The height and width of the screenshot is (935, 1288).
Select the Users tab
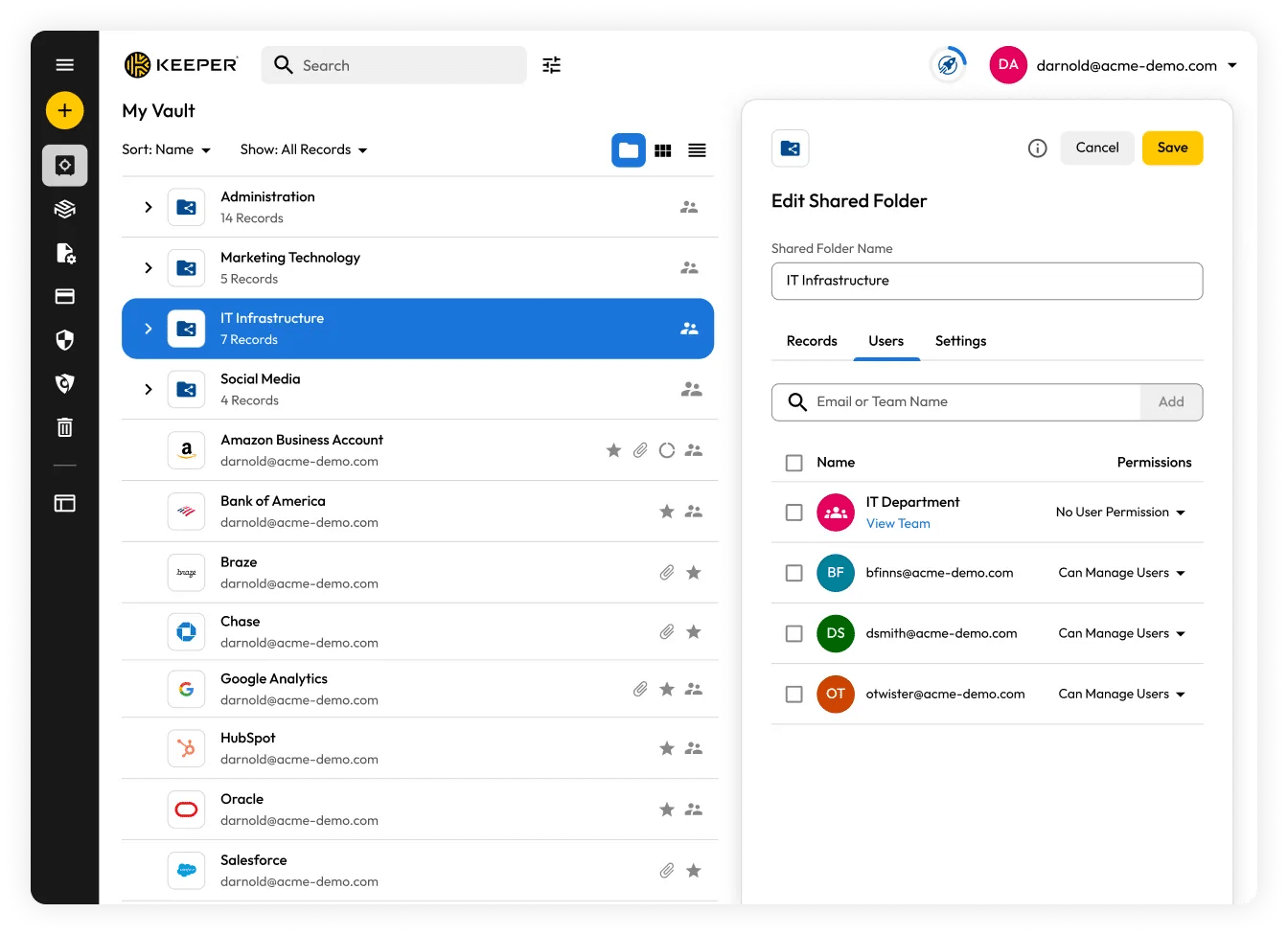click(886, 341)
